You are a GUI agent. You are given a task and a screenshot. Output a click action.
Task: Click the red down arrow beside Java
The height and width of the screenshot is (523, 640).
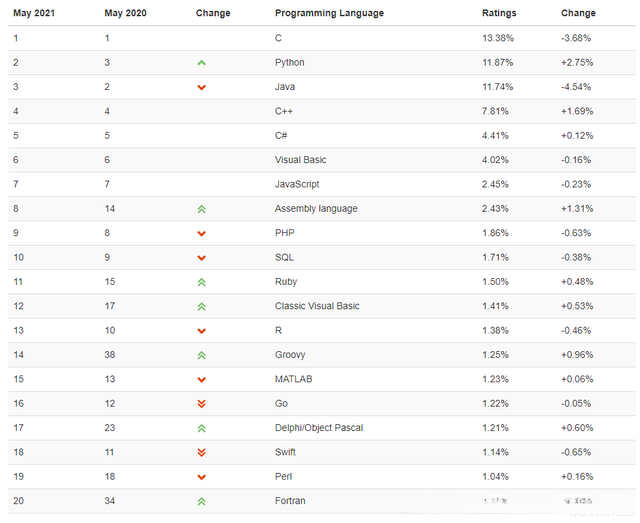point(202,88)
